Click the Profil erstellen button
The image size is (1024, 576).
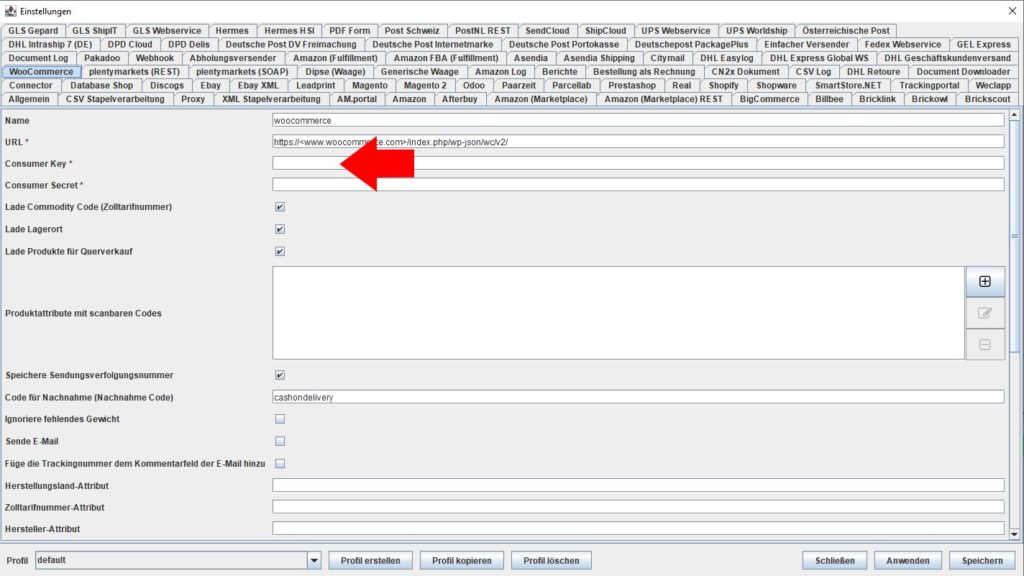(370, 560)
